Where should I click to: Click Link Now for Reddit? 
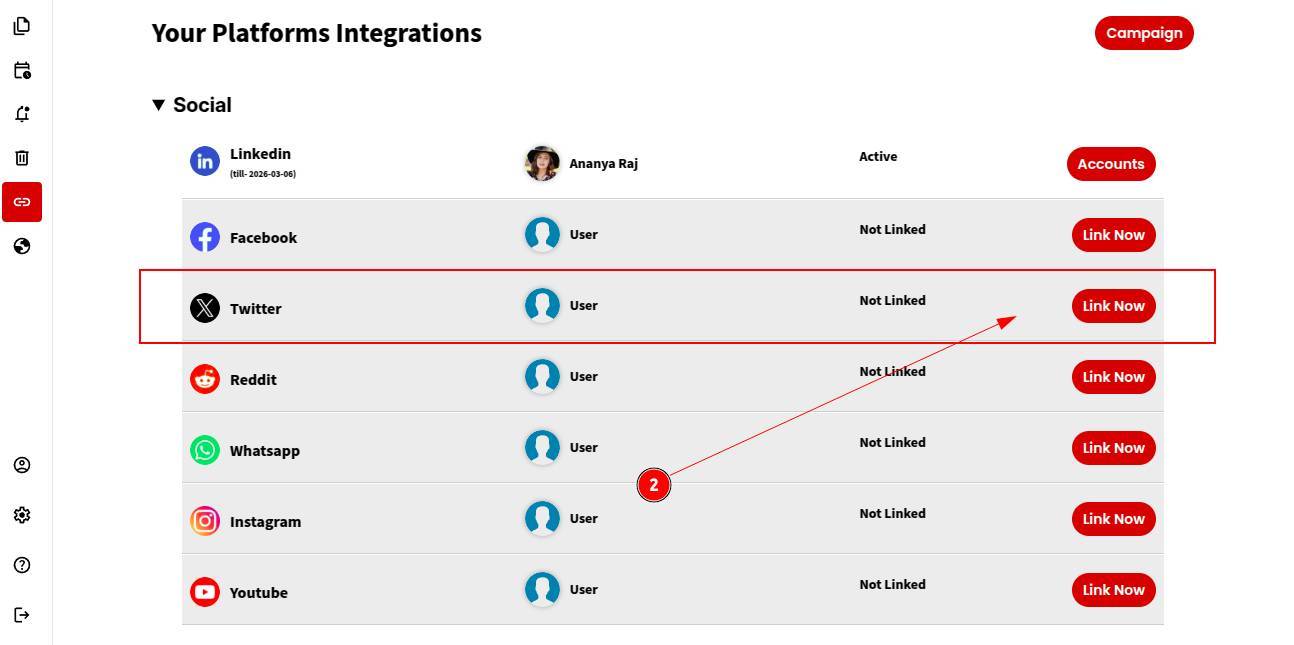click(x=1113, y=377)
